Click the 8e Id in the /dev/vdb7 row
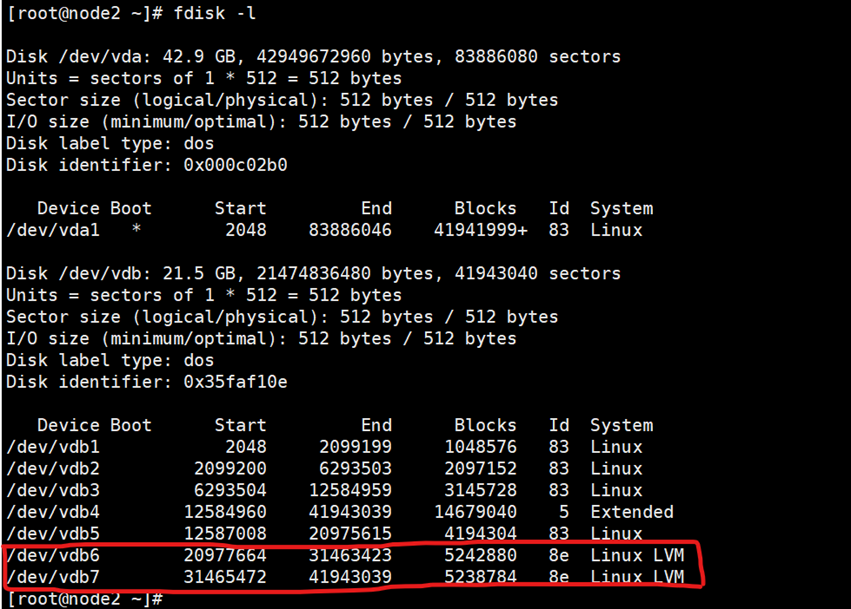This screenshot has width=851, height=609. pos(559,577)
